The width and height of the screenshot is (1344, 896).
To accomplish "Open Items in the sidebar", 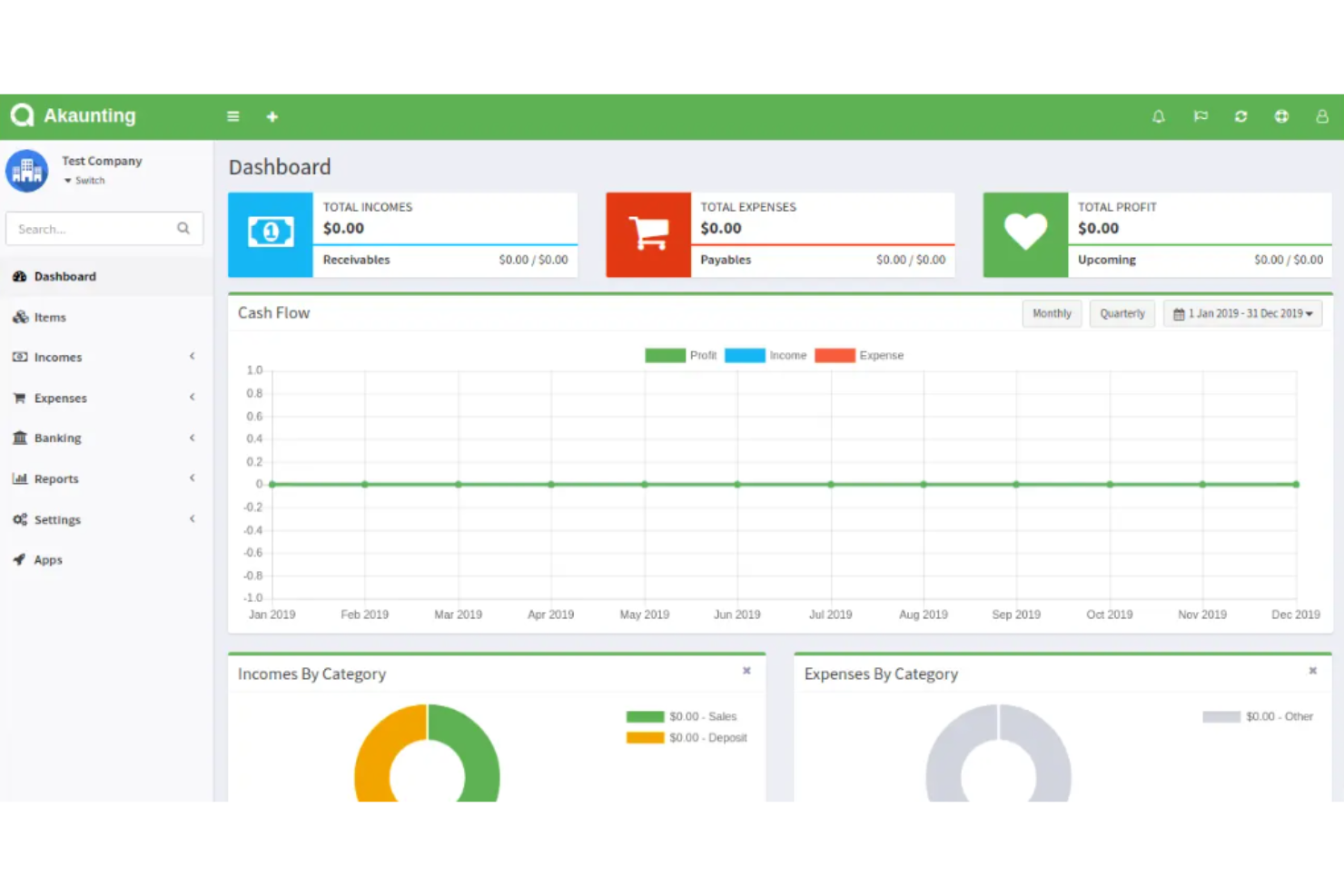I will tap(50, 318).
